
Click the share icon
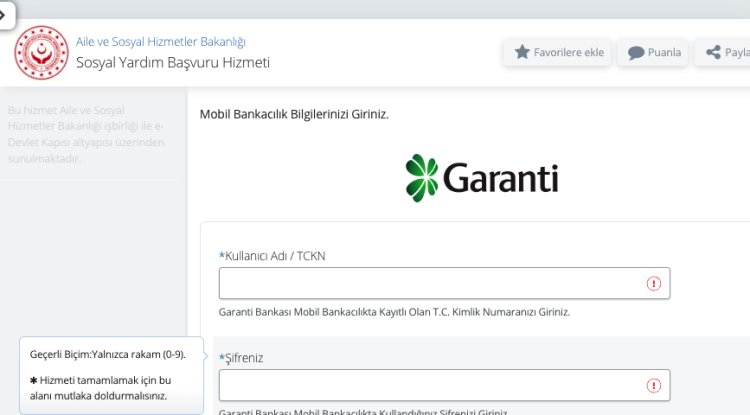(713, 52)
